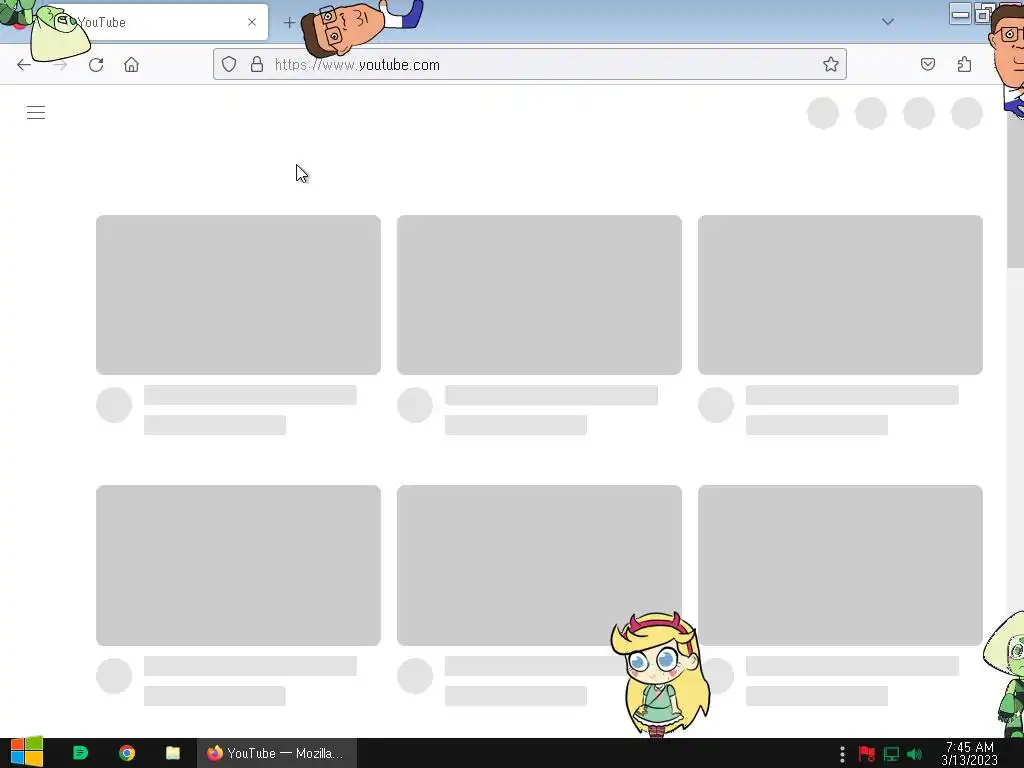Open the YouTube hamburger guide menu

pos(36,112)
